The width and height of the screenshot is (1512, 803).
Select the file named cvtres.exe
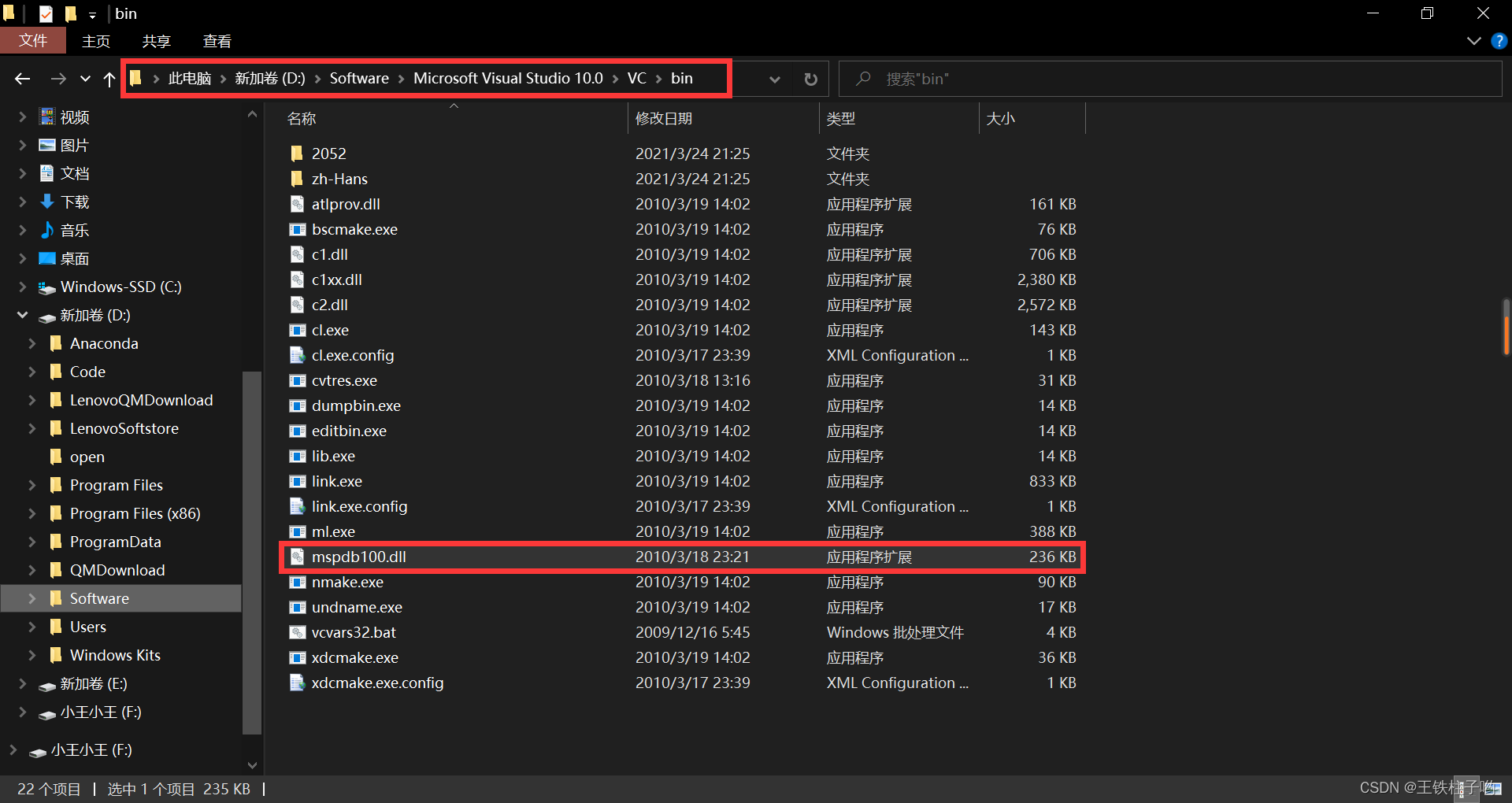[x=344, y=380]
